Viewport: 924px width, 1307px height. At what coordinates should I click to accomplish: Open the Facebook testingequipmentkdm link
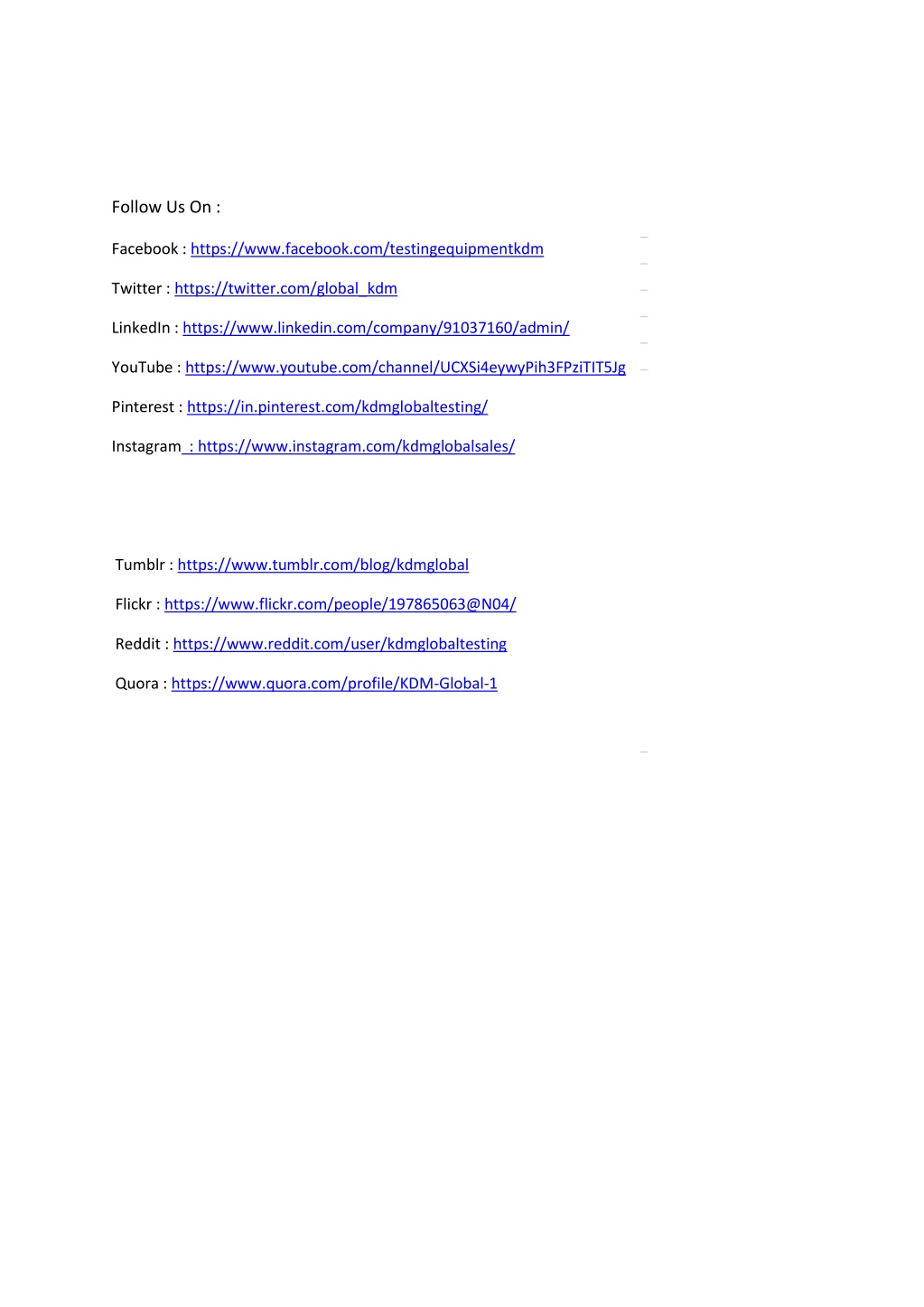[367, 249]
